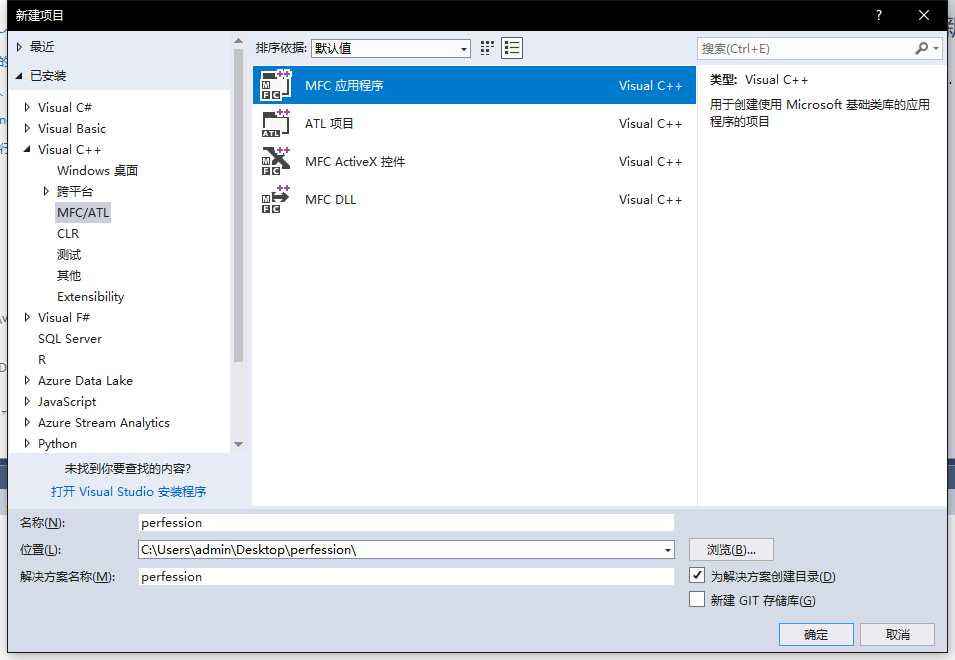The height and width of the screenshot is (660, 955).
Task: Expand the Azure Data Lake node
Action: pyautogui.click(x=27, y=381)
